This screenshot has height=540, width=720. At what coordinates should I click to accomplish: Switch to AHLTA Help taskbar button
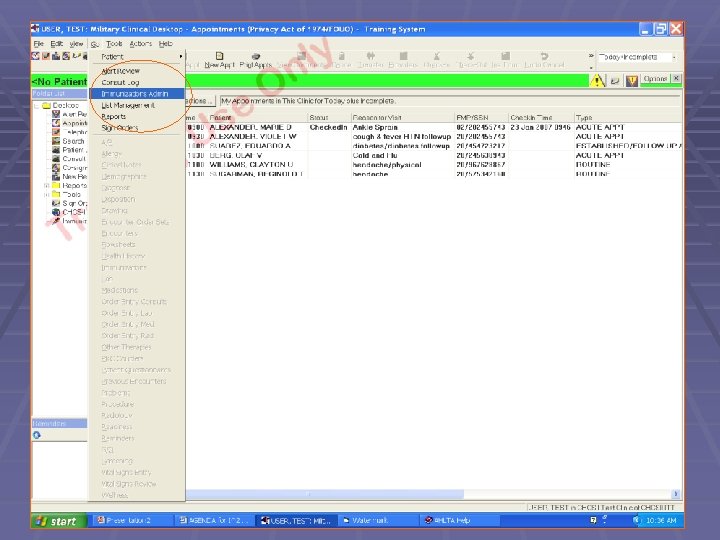[459, 520]
